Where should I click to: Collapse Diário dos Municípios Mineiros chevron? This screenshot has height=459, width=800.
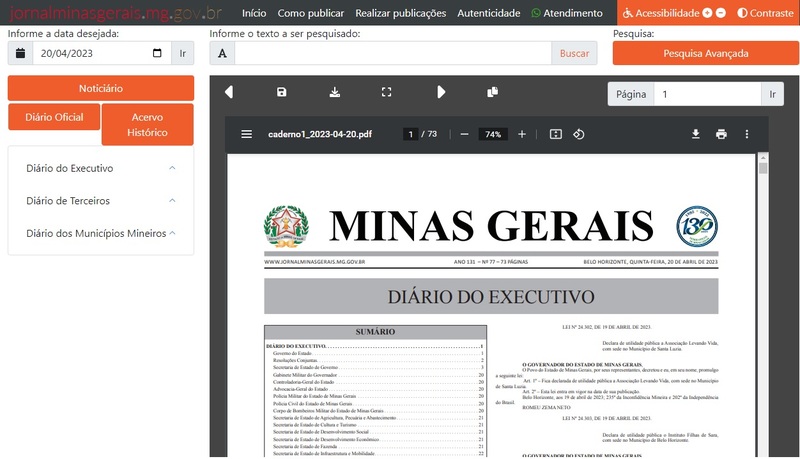pyautogui.click(x=172, y=233)
